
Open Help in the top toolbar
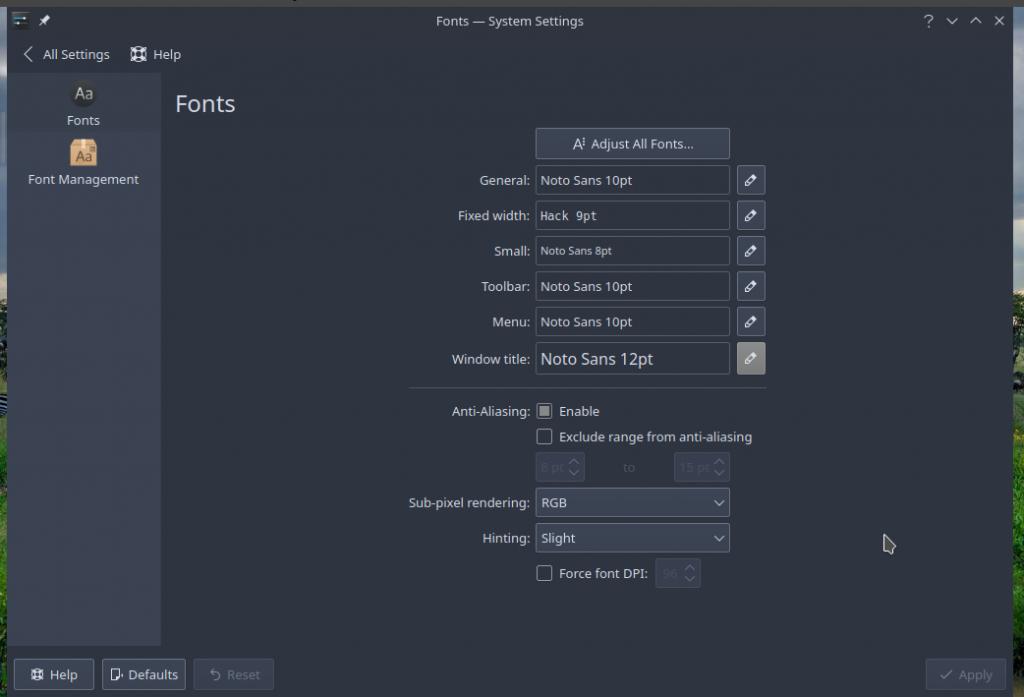tap(155, 54)
